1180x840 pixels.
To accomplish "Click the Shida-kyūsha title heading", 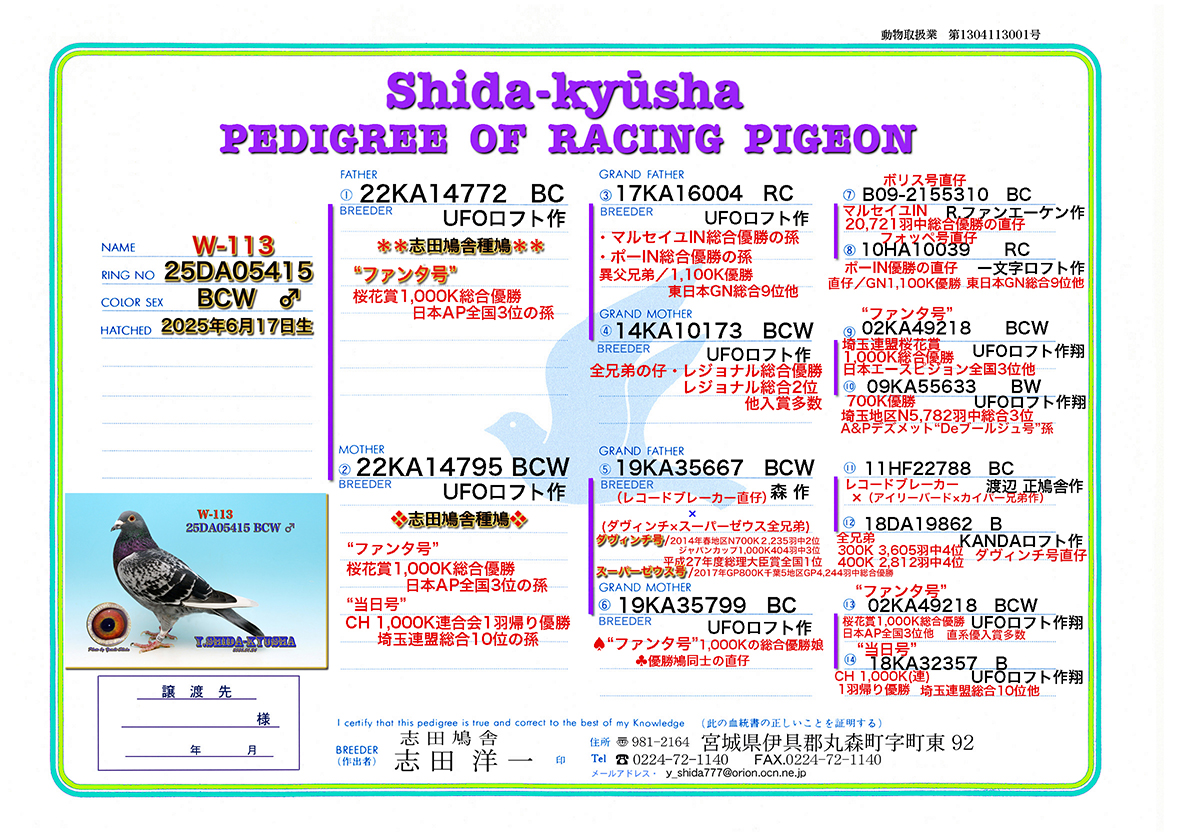I will coord(565,92).
